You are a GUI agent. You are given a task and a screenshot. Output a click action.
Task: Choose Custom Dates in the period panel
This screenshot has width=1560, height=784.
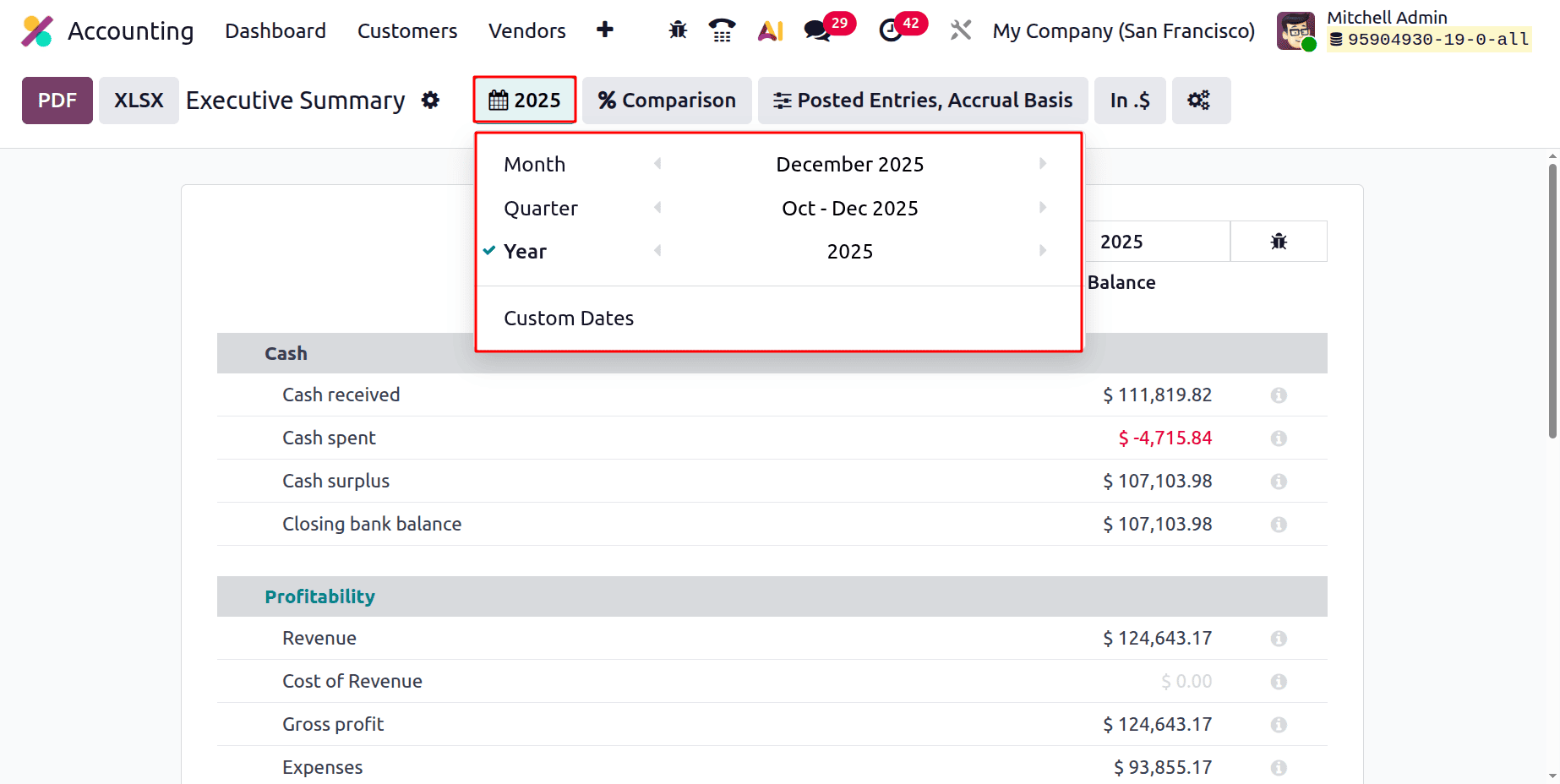coord(569,318)
